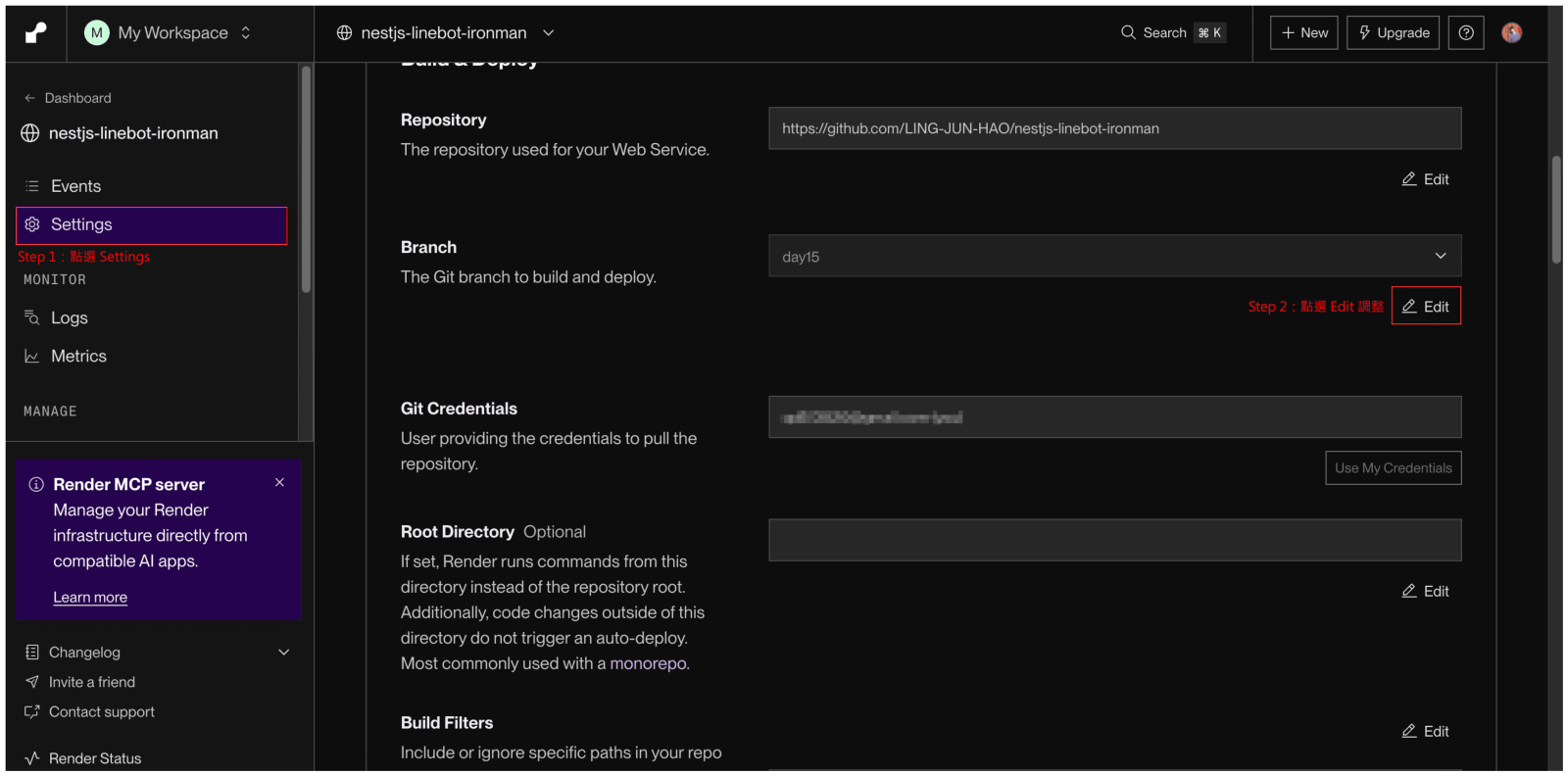This screenshot has width=1568, height=776.
Task: Dismiss the Render MCP server banner
Action: (x=279, y=482)
